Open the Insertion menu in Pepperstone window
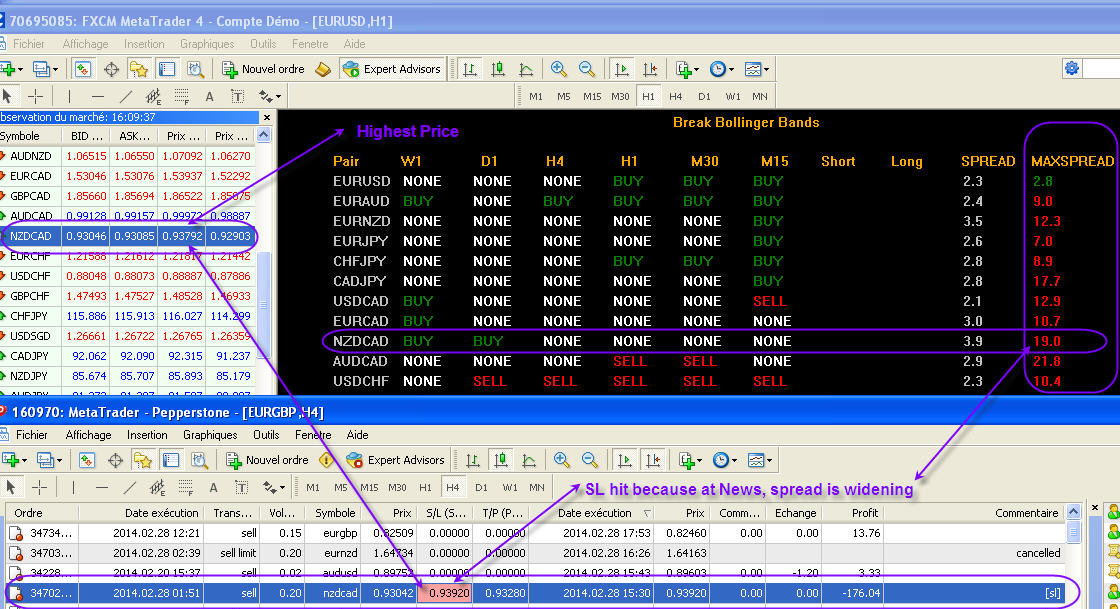 point(147,435)
